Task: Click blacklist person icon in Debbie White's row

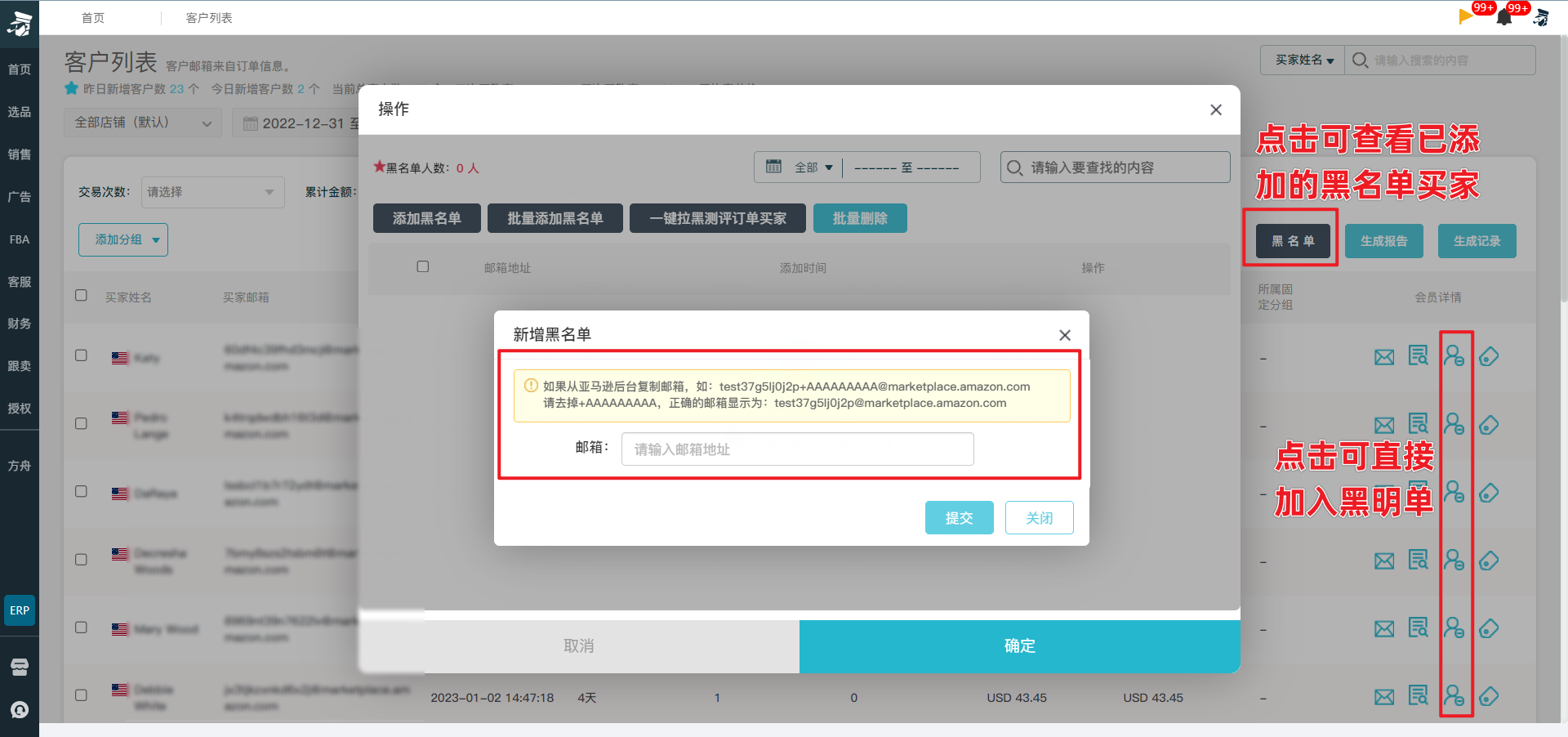Action: [x=1454, y=695]
